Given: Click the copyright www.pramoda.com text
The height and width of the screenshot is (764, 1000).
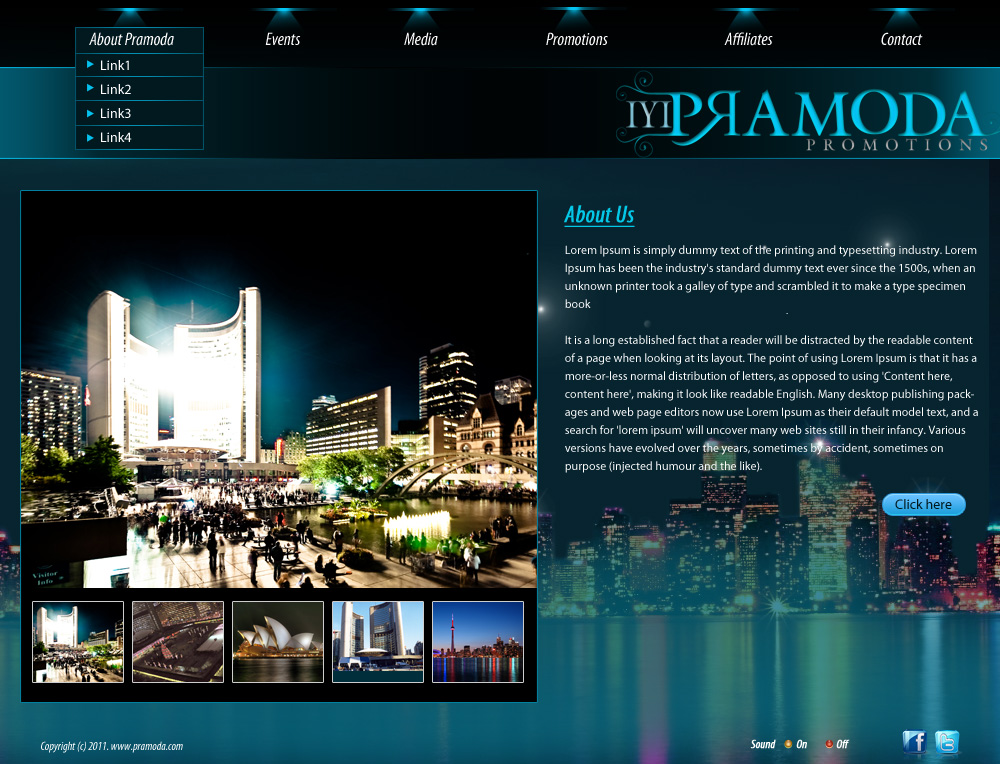Looking at the screenshot, I should point(112,746).
